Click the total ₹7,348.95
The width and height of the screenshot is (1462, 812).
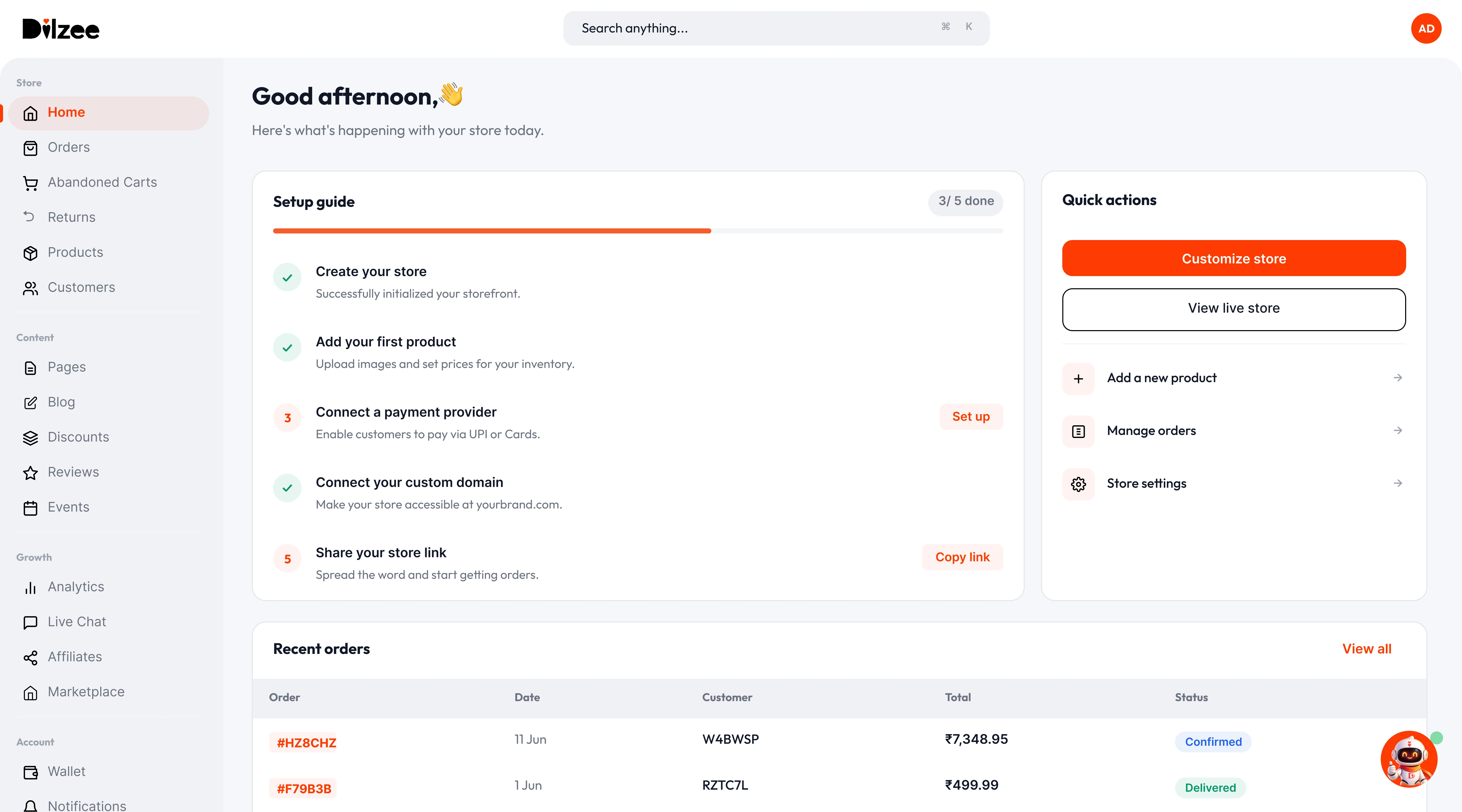976,739
